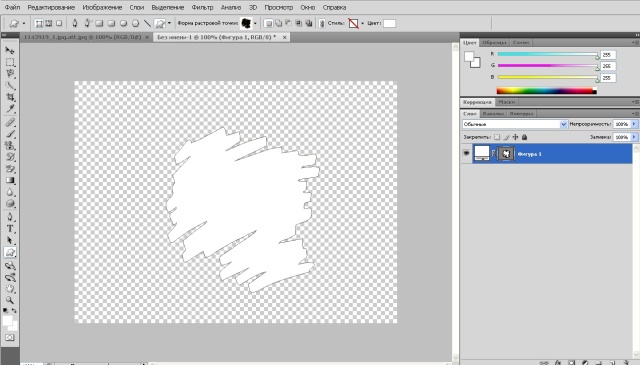Select the Hand tool
The width and height of the screenshot is (640, 365).
point(10,289)
